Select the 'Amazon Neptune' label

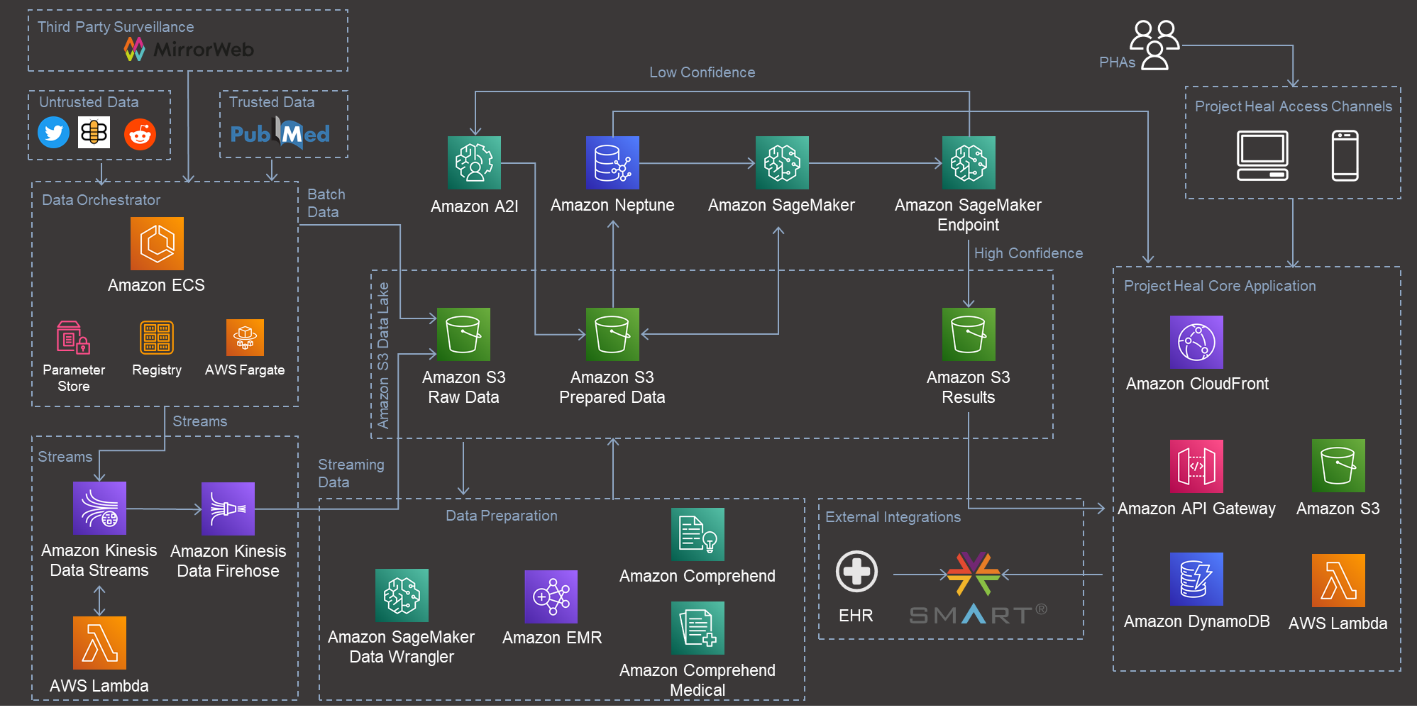(x=612, y=206)
